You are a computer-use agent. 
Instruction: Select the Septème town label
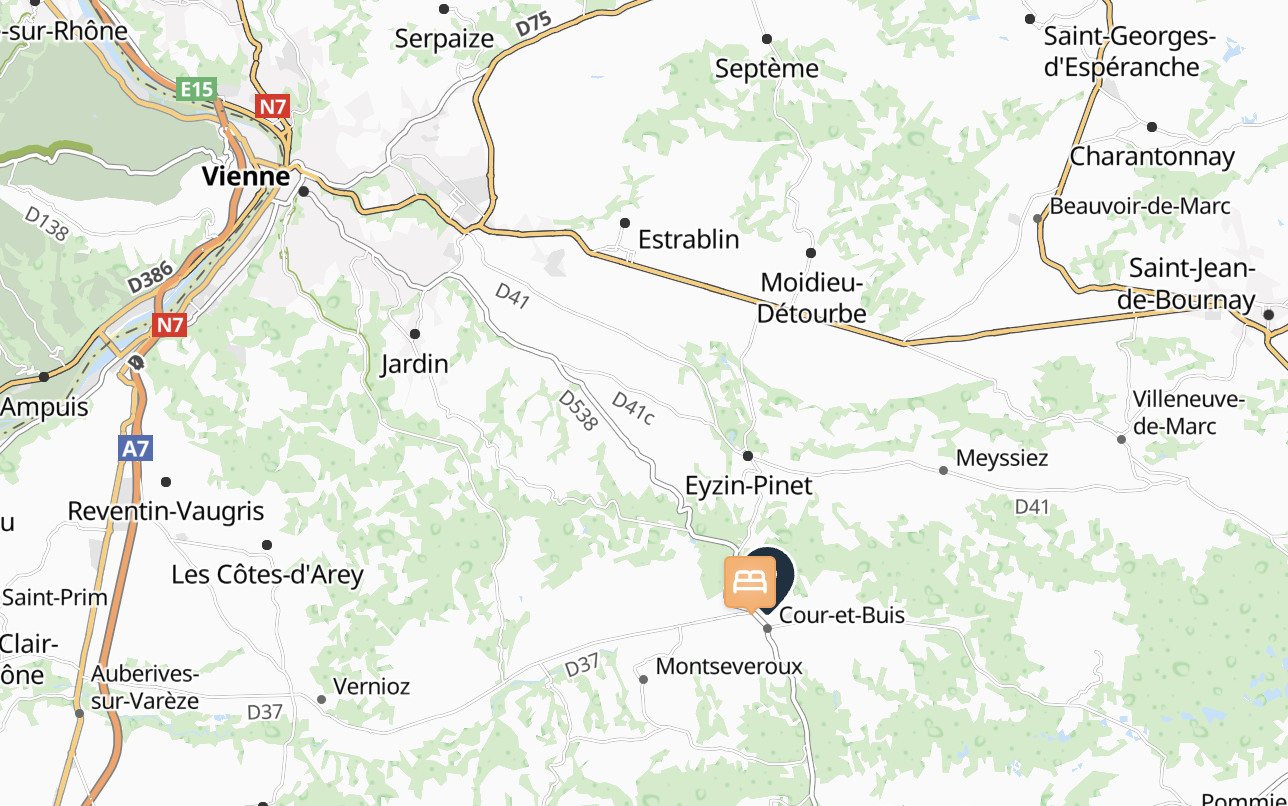[x=767, y=69]
